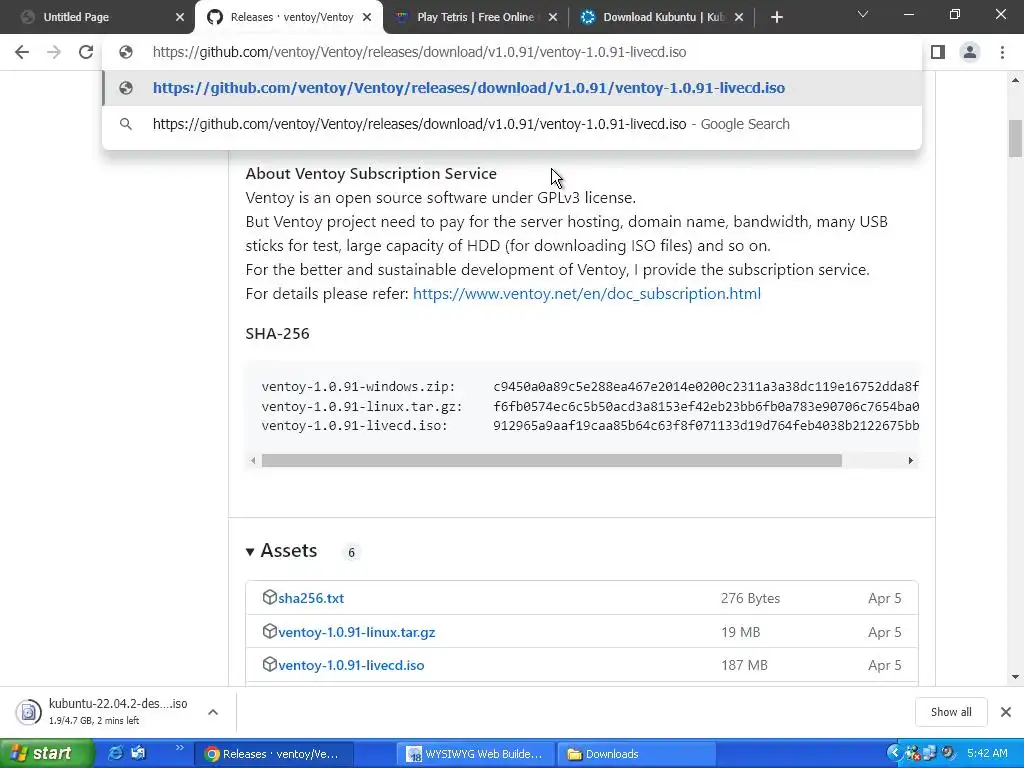The height and width of the screenshot is (768, 1024).
Task: Select the Releases ventoy/Ventoy tab
Action: 289,17
